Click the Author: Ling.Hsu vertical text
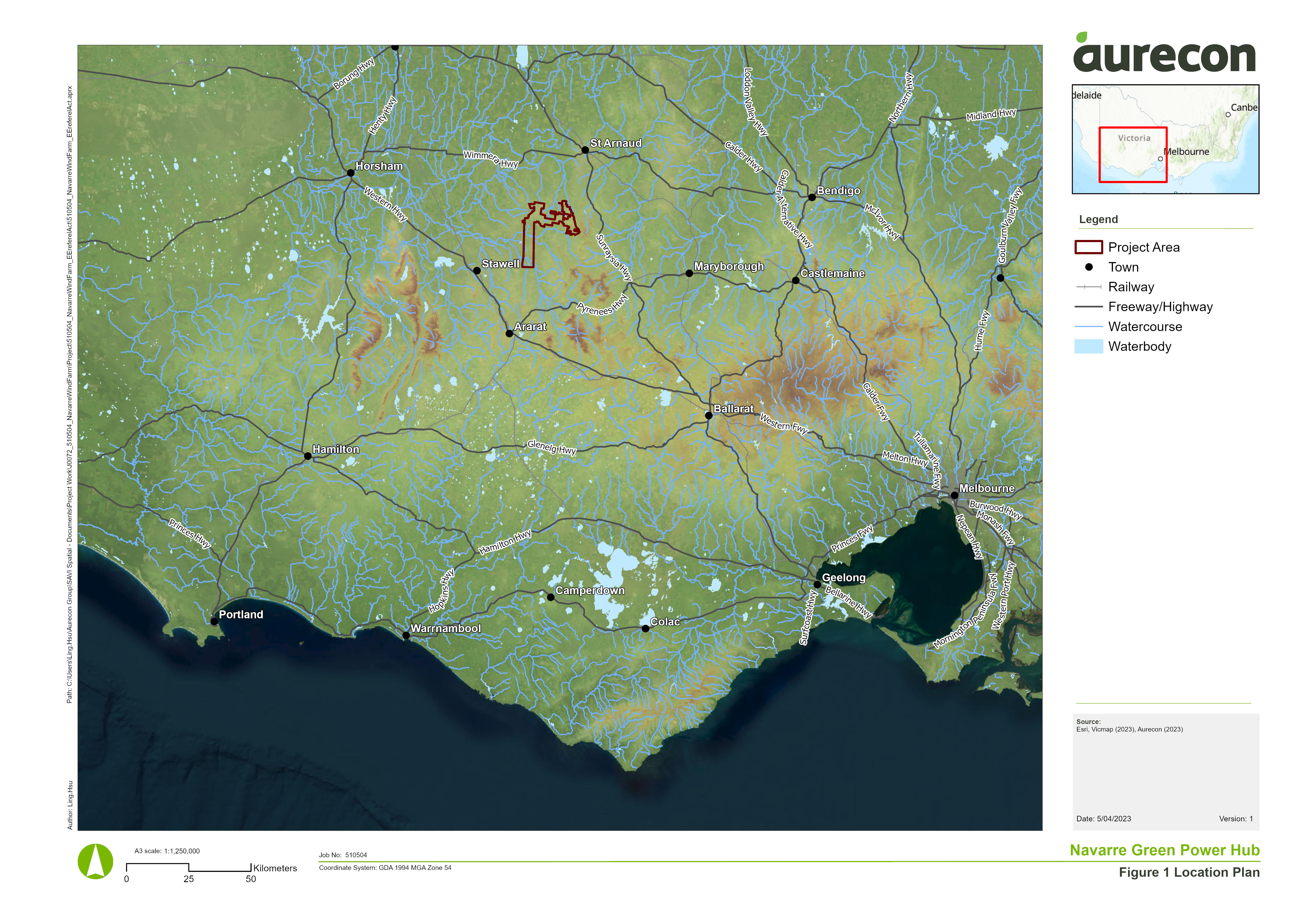The width and height of the screenshot is (1307, 924). 70,805
